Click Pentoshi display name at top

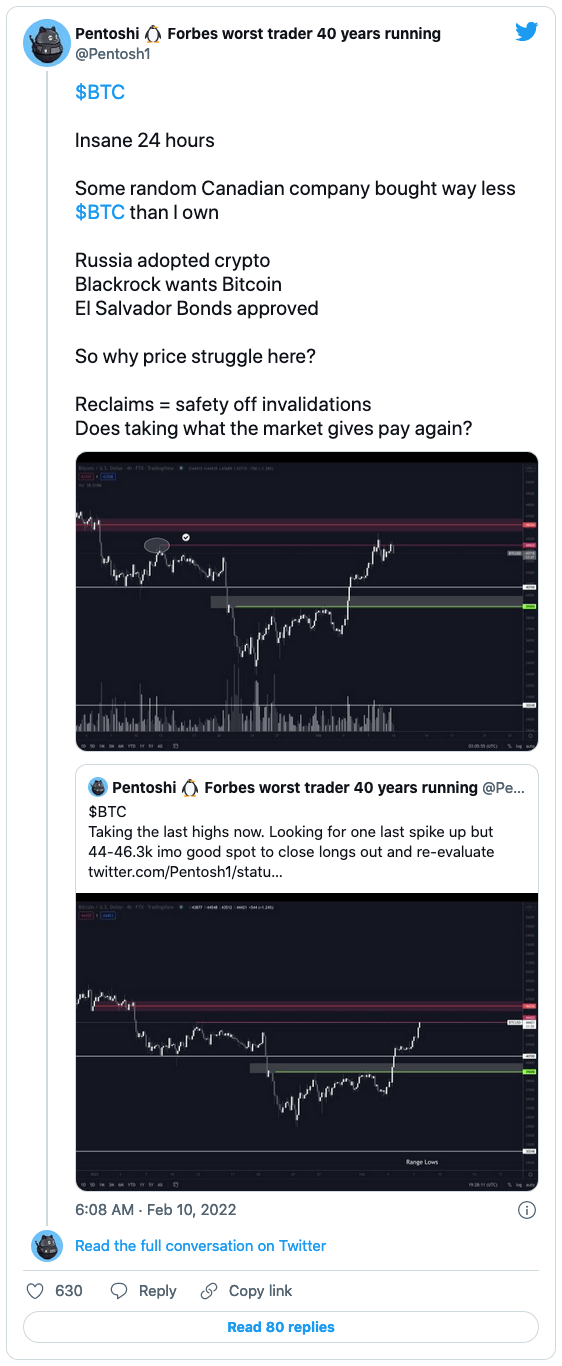[x=258, y=34]
